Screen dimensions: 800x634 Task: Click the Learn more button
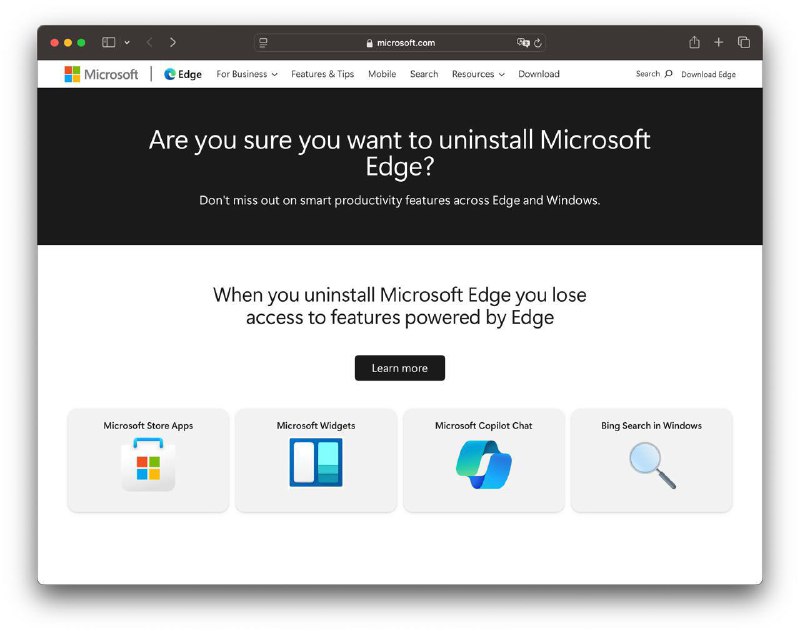(399, 368)
